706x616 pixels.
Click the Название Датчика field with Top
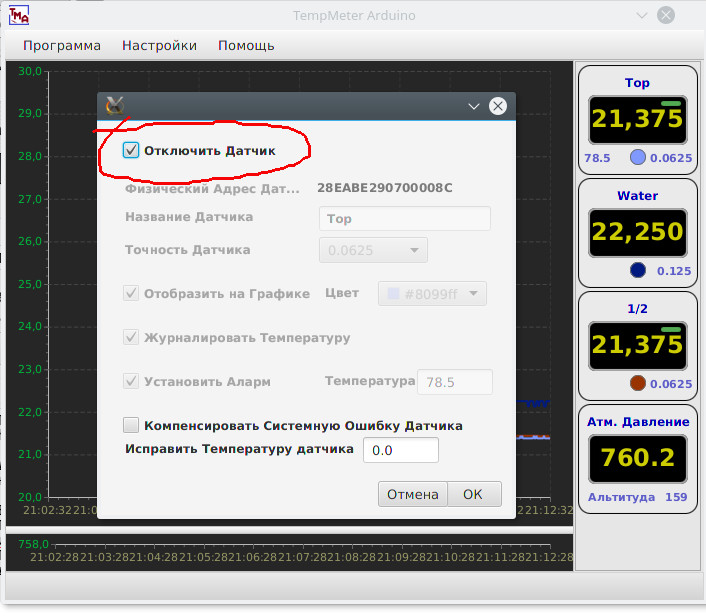point(405,219)
